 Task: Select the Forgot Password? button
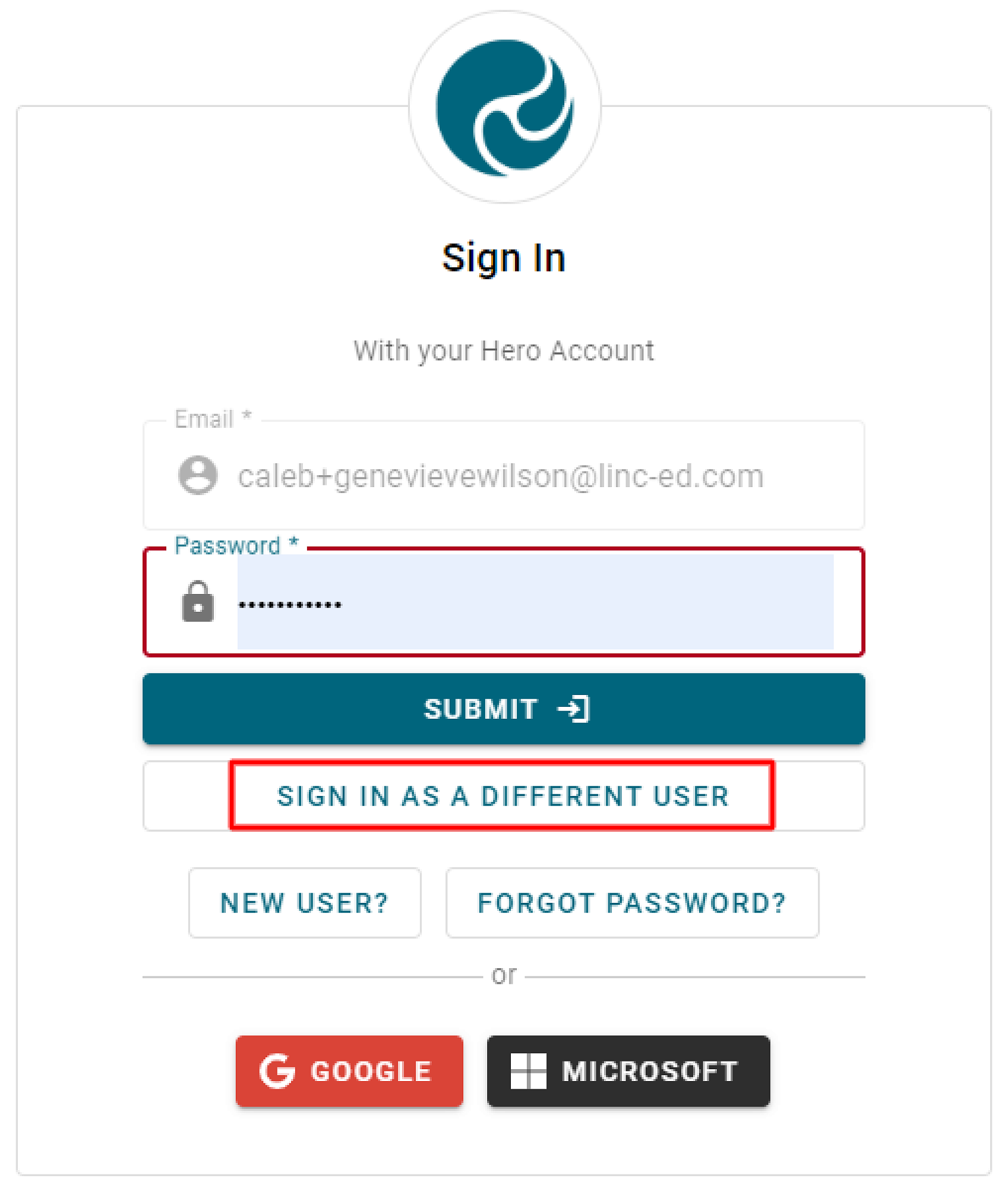[x=632, y=903]
